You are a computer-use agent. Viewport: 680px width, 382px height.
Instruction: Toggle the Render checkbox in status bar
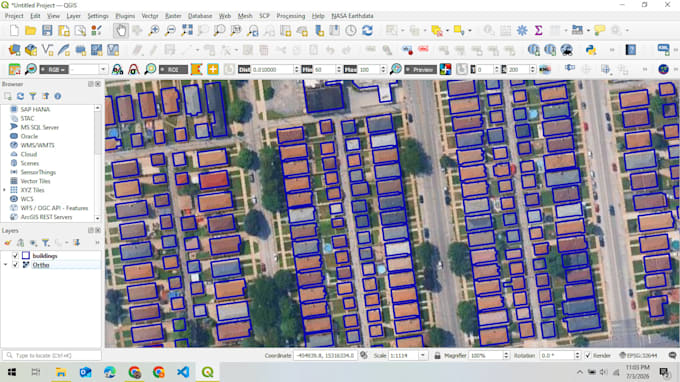tap(588, 356)
